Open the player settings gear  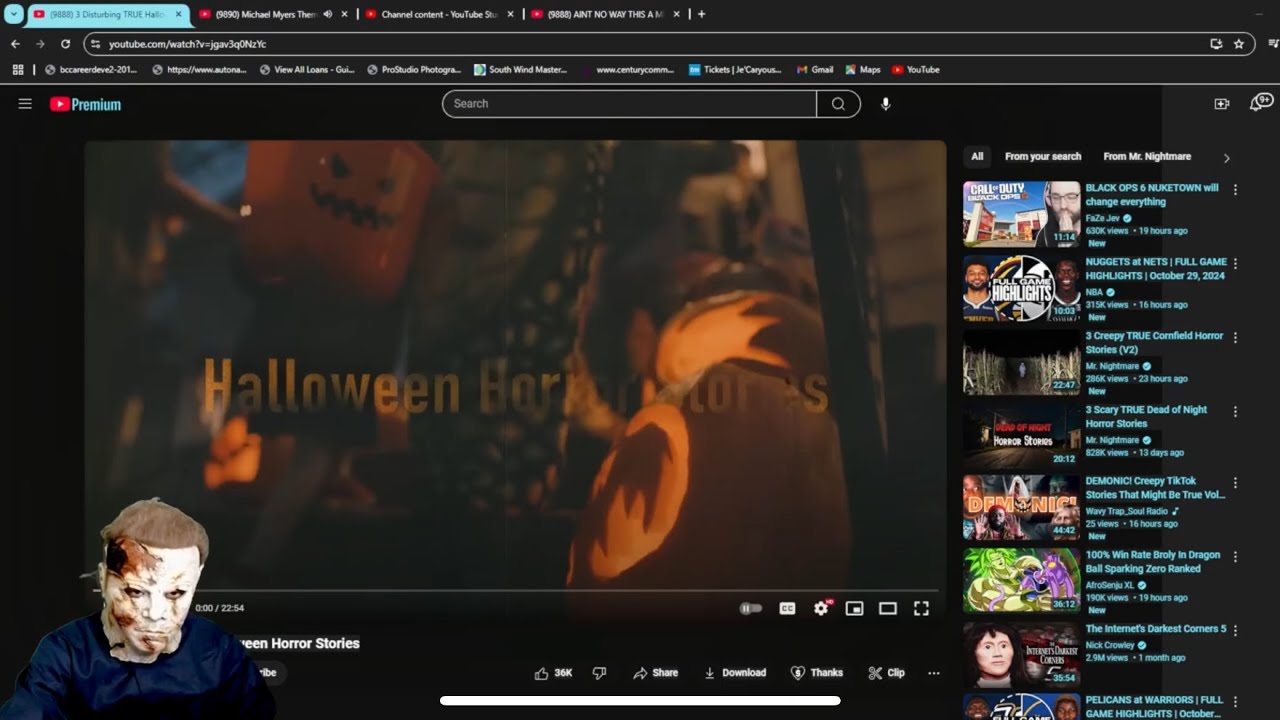[821, 608]
